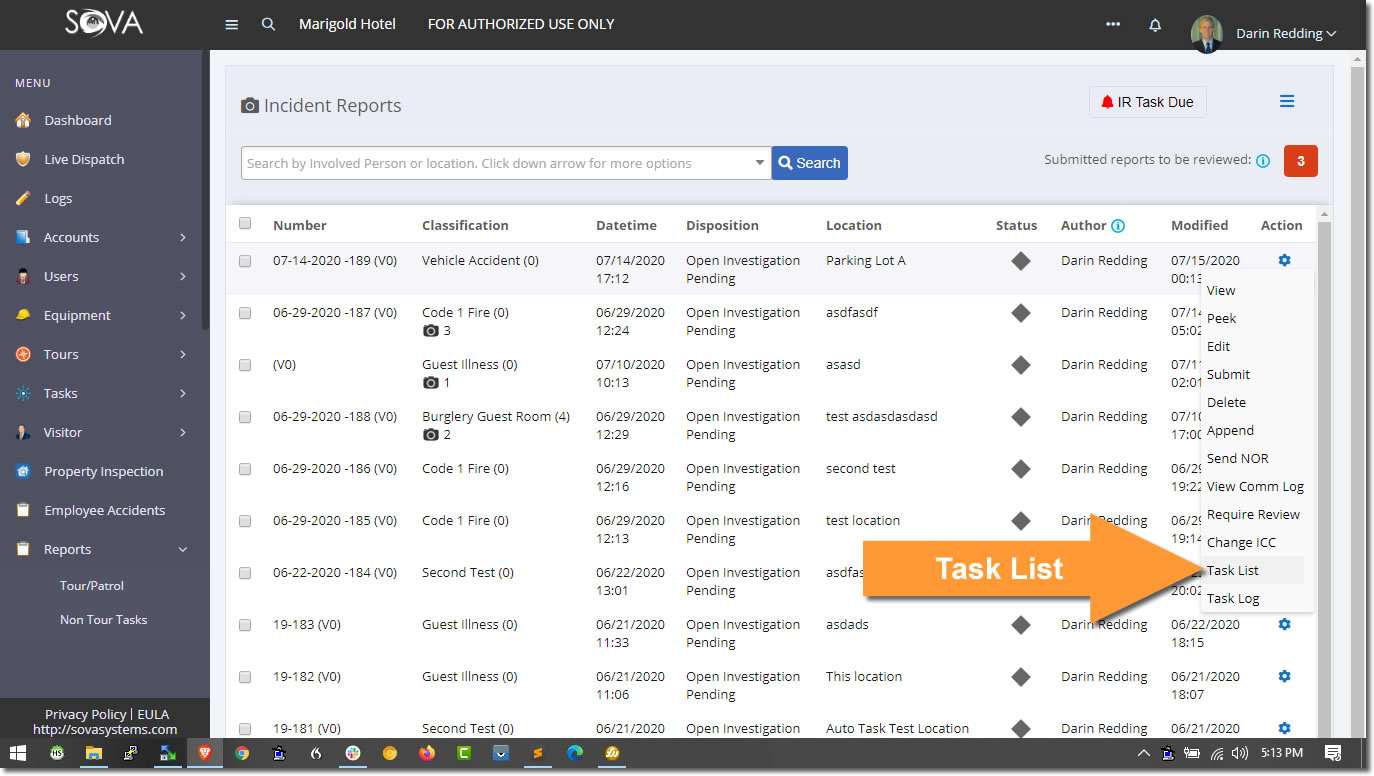Choose Require Review in action menu
The image size is (1374, 776).
tap(1253, 514)
